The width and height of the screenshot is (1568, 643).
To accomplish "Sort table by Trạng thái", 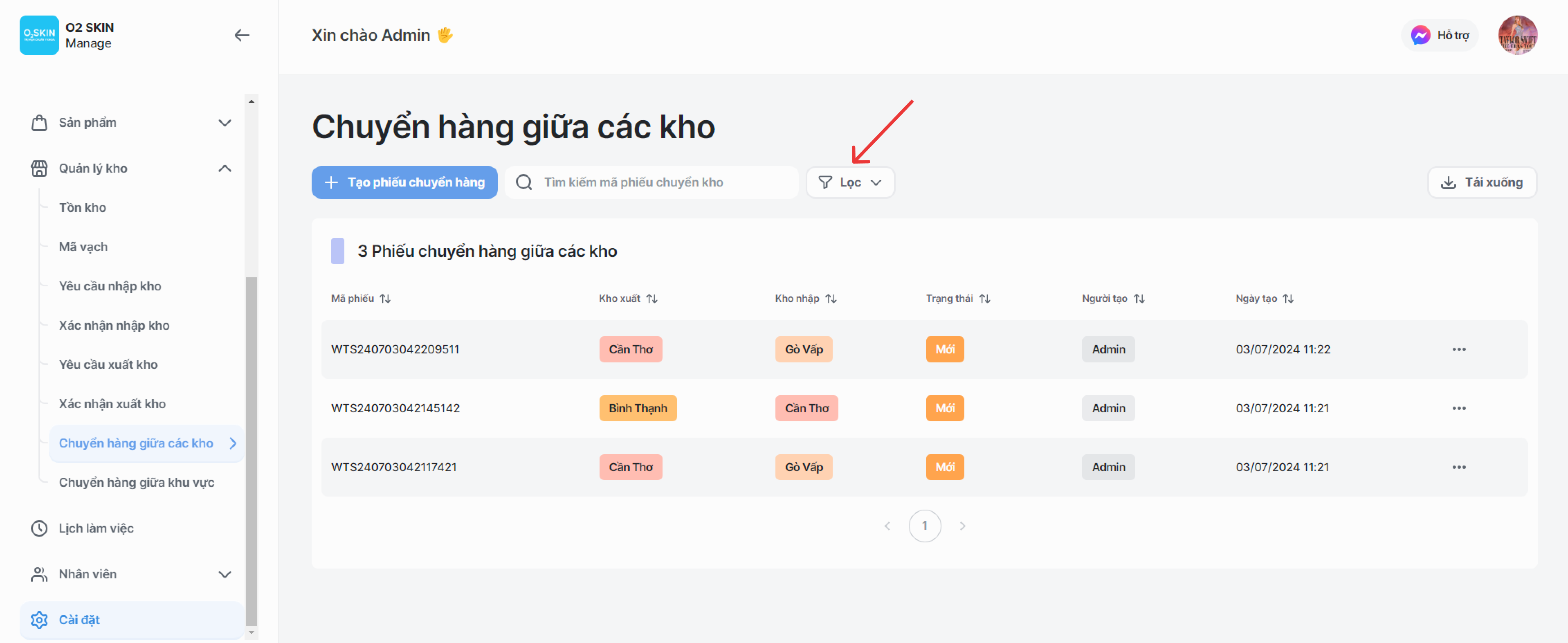I will point(984,298).
